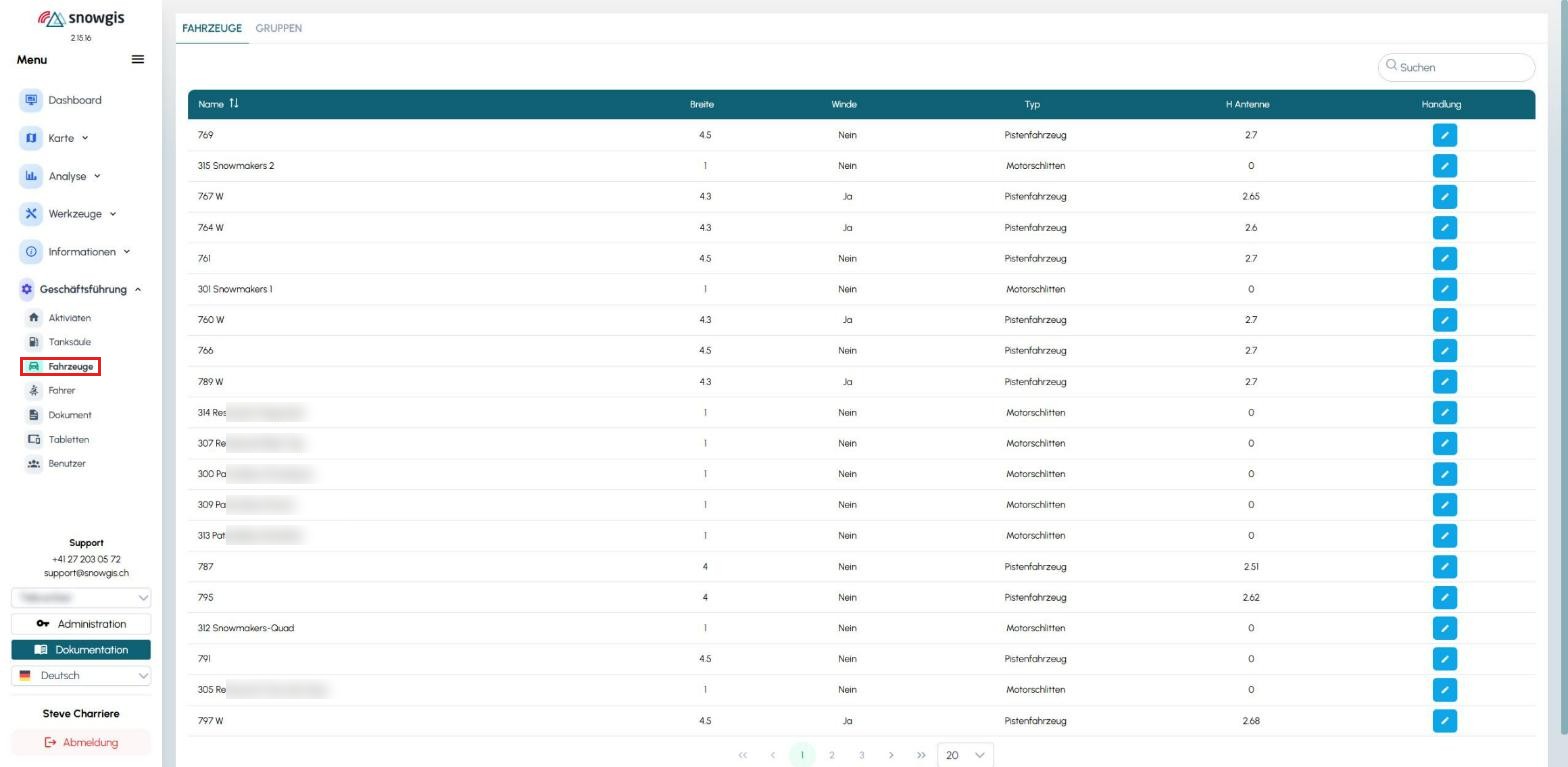The width and height of the screenshot is (1568, 767).
Task: Go to the Fahrer page
Action: pos(52,391)
